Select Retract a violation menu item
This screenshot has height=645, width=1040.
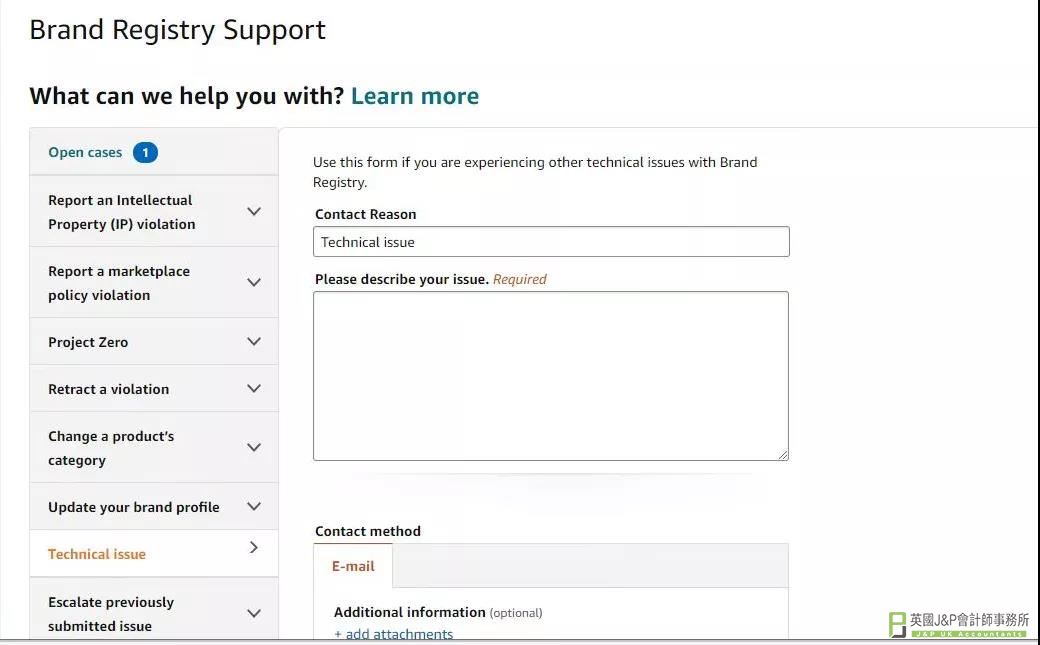click(109, 389)
